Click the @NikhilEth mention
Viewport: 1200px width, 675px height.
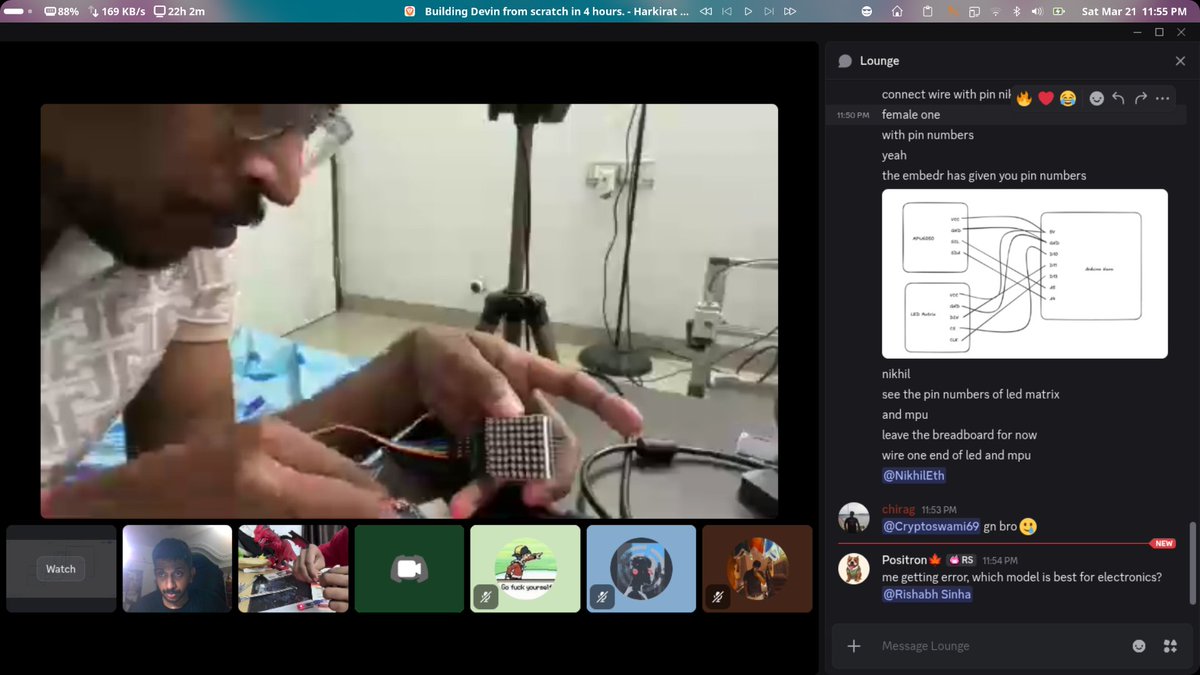[913, 476]
